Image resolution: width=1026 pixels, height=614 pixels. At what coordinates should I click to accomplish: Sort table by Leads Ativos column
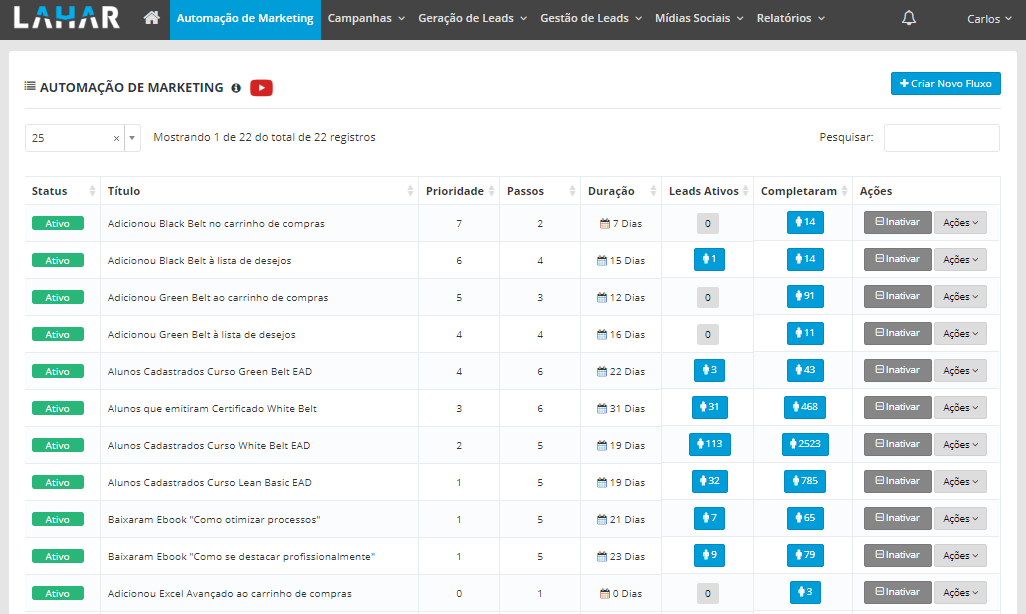pyautogui.click(x=707, y=190)
